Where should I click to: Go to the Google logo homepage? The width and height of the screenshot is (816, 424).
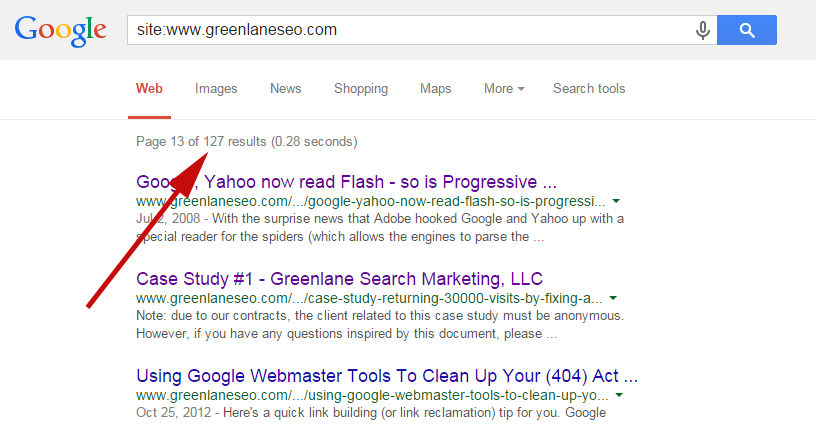[61, 31]
